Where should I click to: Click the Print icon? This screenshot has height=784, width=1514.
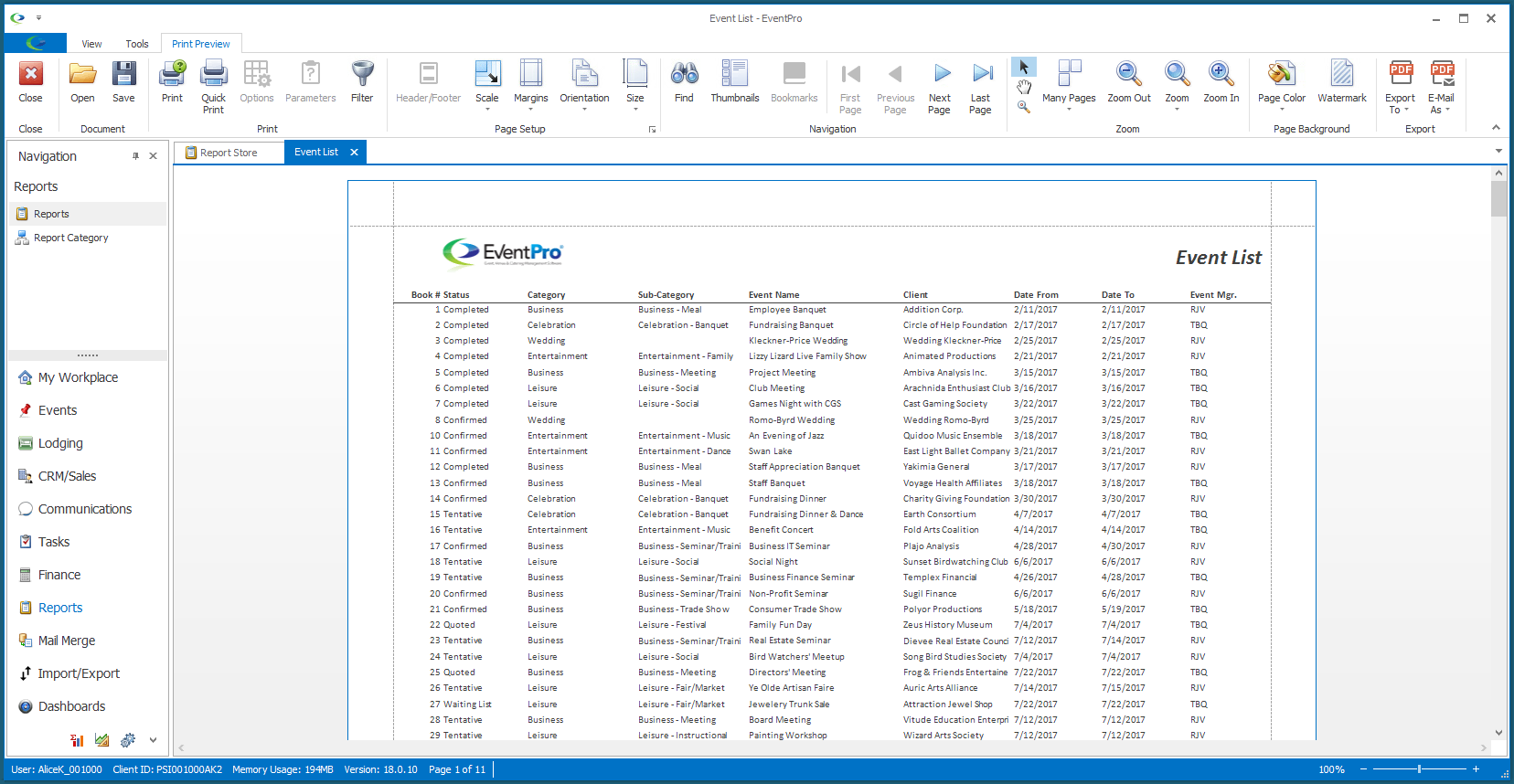pos(172,74)
